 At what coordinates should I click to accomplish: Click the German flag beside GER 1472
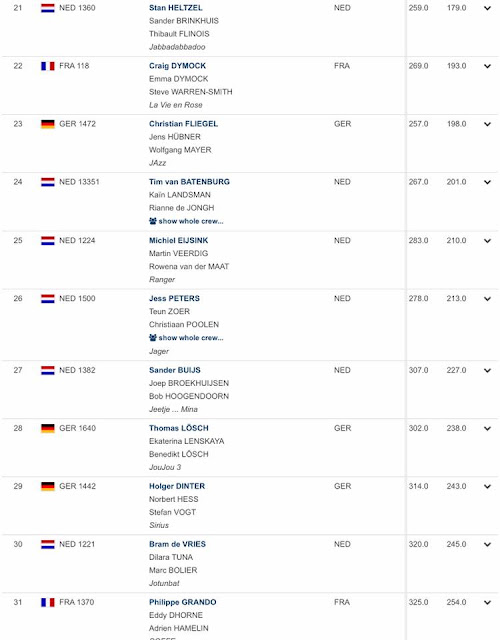(x=48, y=124)
